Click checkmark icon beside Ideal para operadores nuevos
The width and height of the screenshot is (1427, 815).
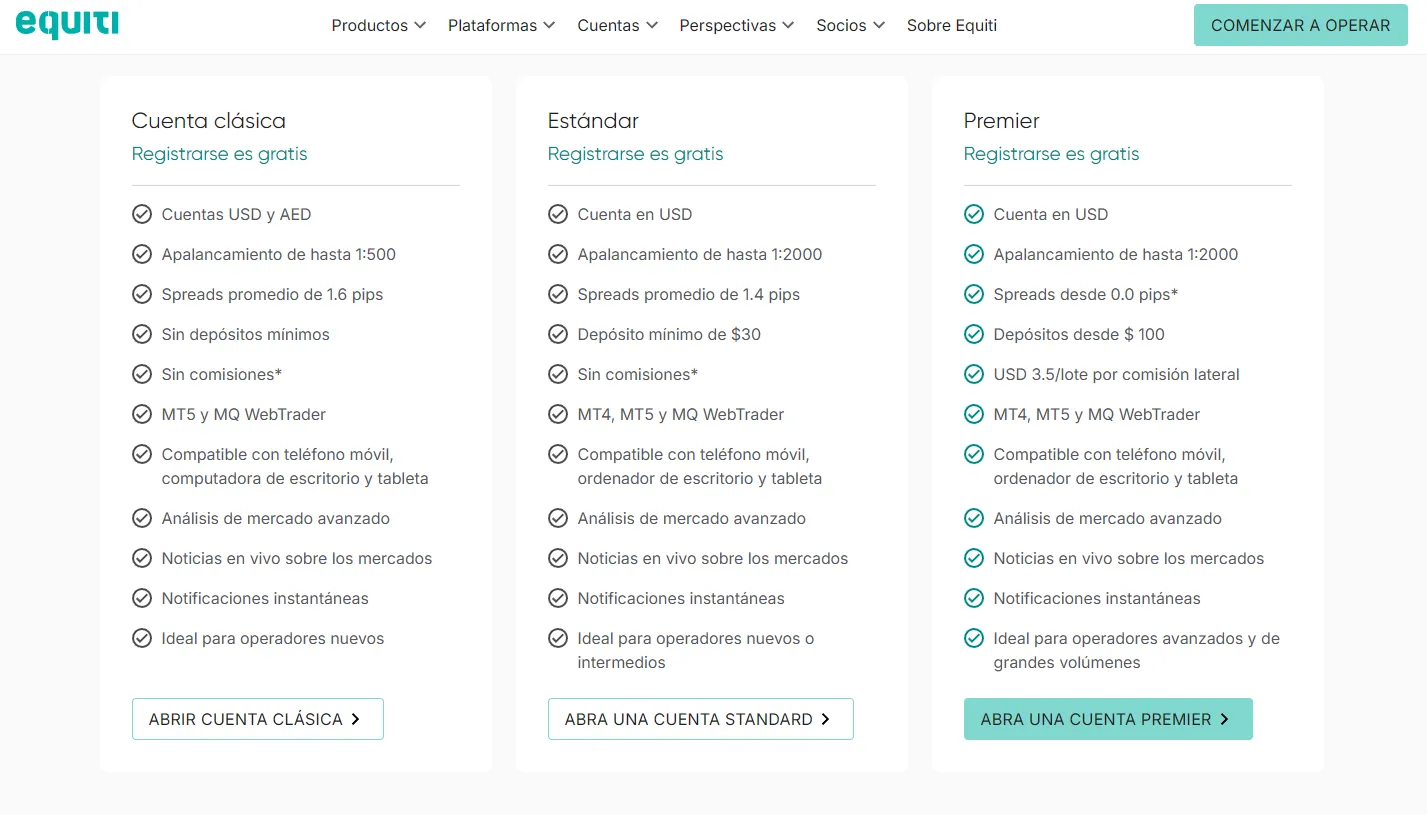(x=142, y=638)
